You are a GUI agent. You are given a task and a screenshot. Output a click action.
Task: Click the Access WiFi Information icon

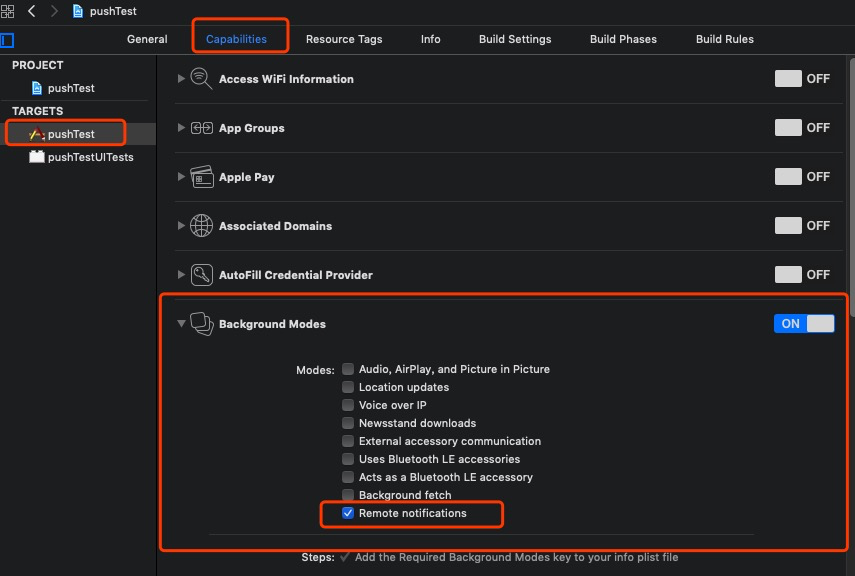tap(201, 79)
